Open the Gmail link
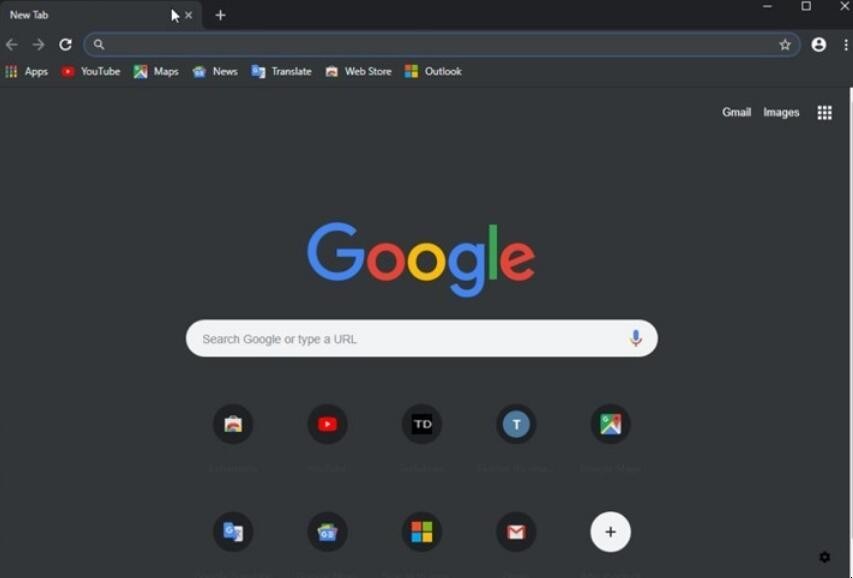853x578 pixels. point(736,112)
